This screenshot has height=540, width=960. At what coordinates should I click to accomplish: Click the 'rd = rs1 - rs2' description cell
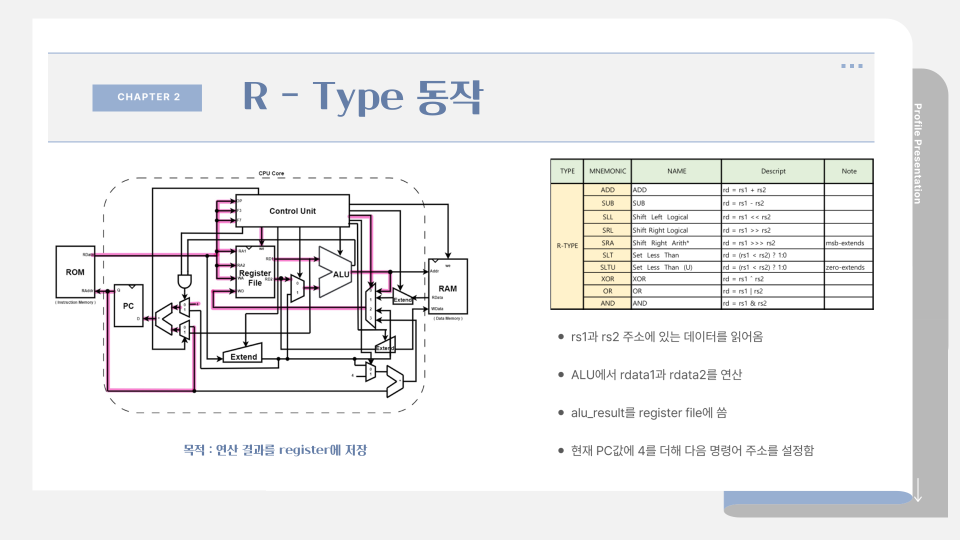(773, 203)
